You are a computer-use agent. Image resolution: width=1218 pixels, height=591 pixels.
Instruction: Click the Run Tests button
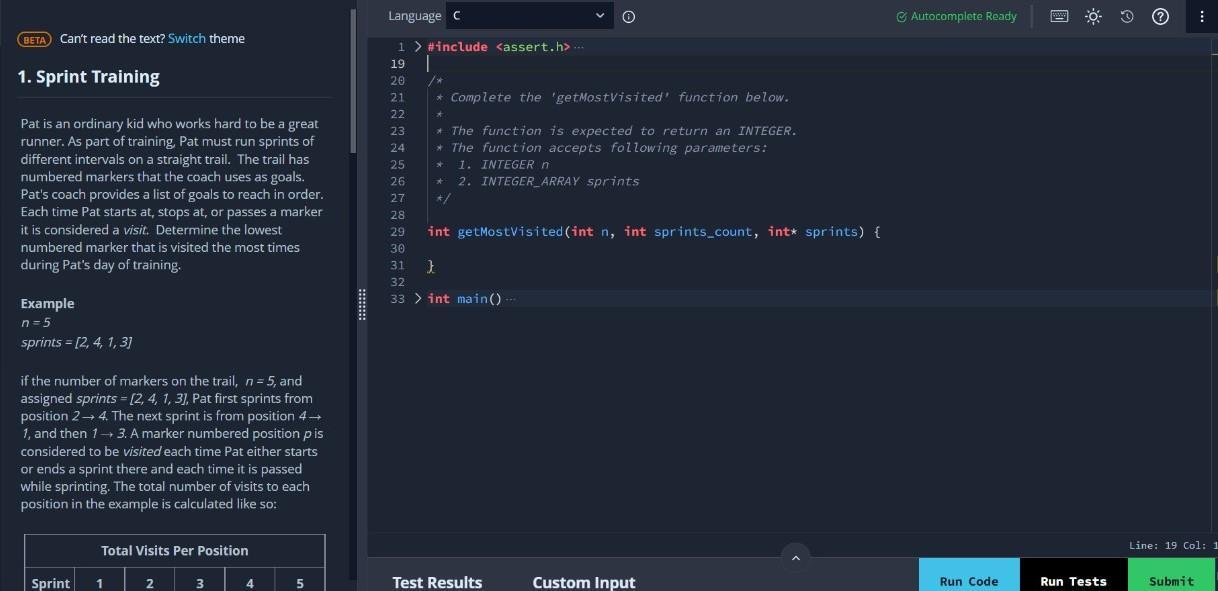click(1073, 580)
